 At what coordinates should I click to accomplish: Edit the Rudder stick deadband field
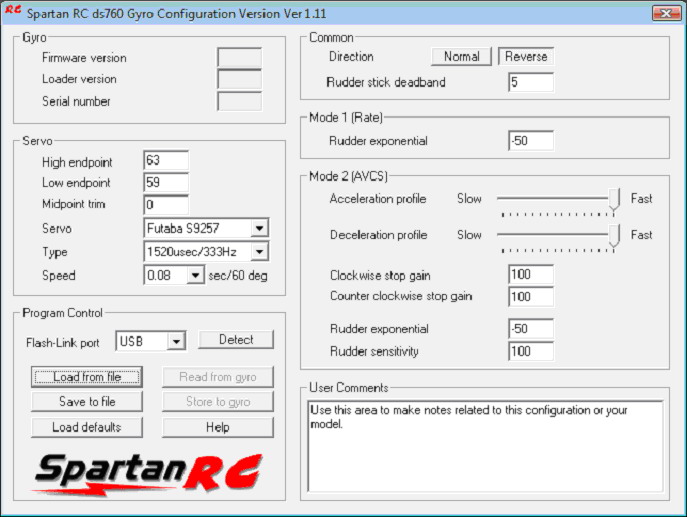[x=531, y=82]
